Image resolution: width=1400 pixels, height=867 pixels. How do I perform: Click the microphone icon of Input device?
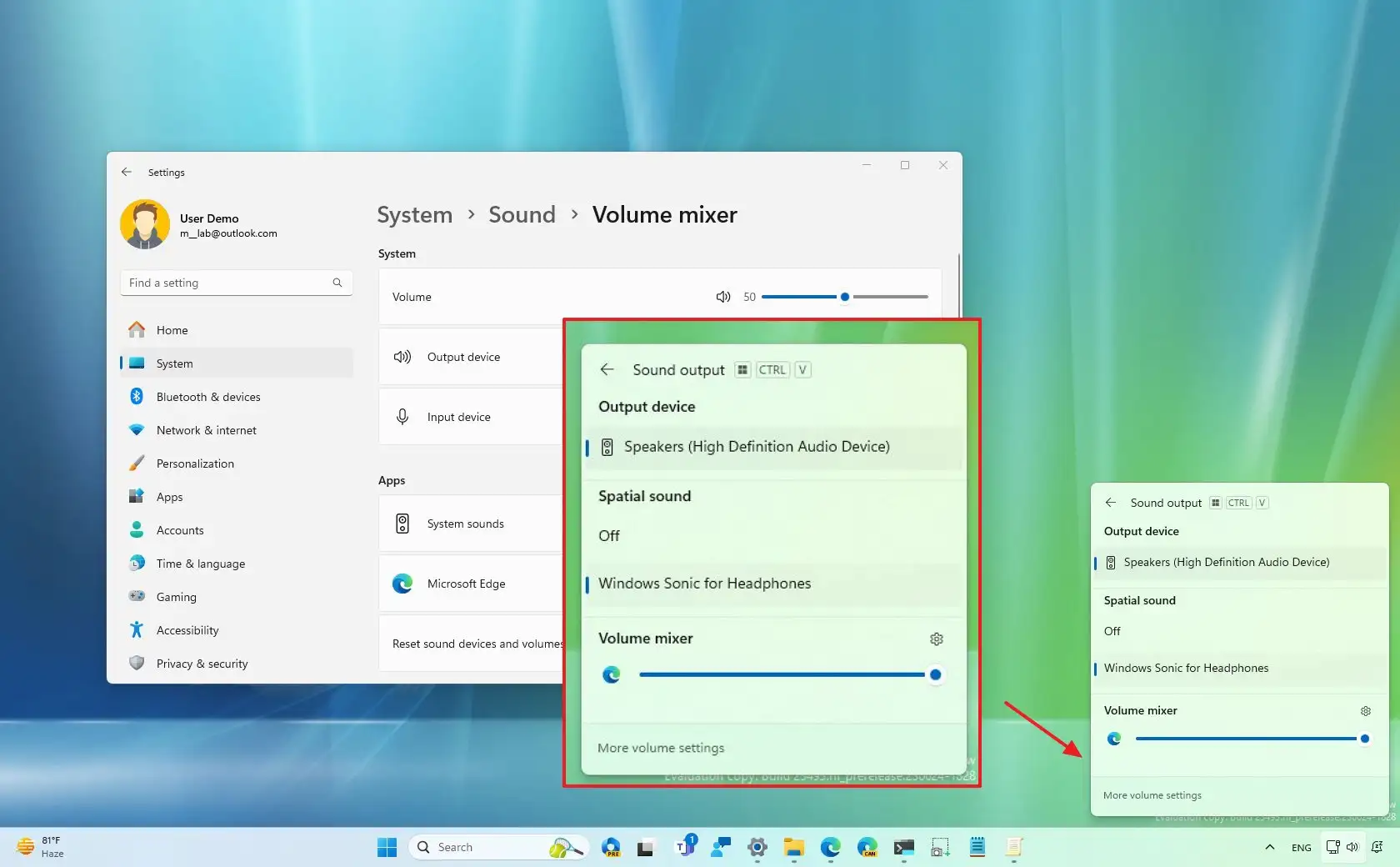point(402,417)
